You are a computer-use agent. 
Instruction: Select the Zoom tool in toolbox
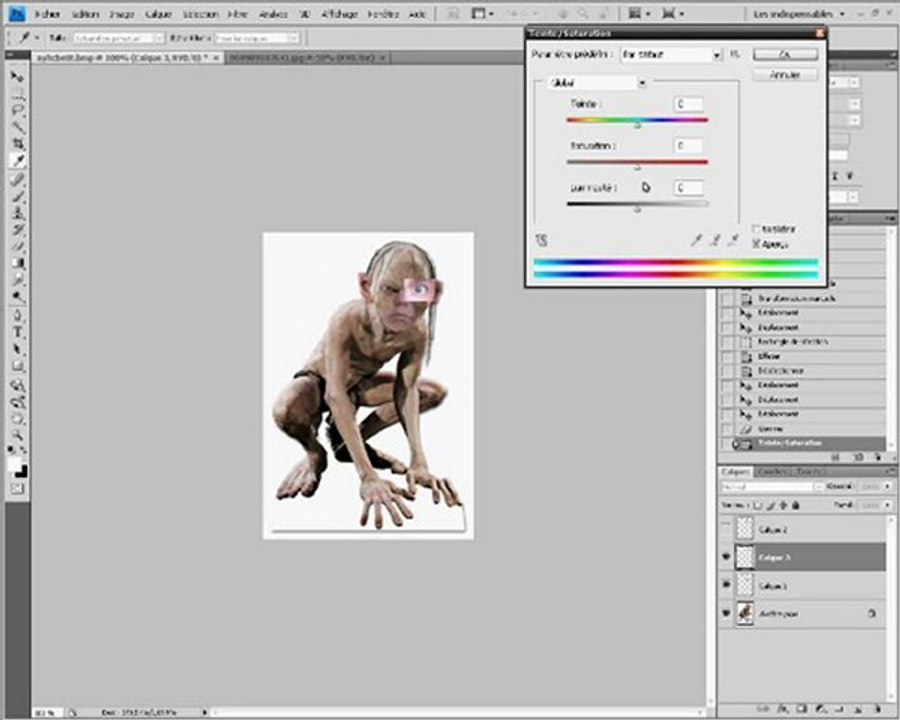18,435
